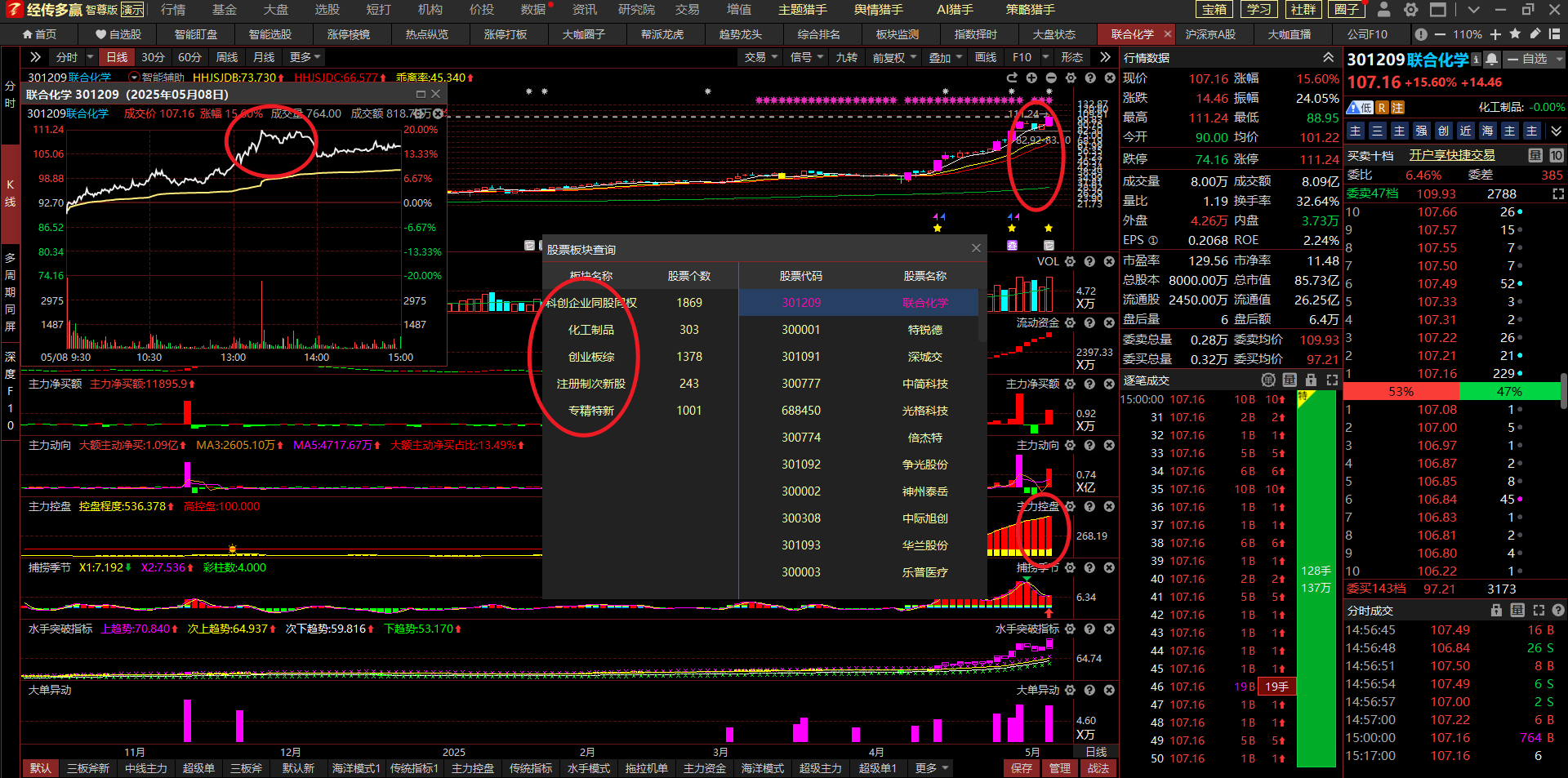
Task: Zoom out with the minus icon near 110%
Action: [x=1439, y=34]
